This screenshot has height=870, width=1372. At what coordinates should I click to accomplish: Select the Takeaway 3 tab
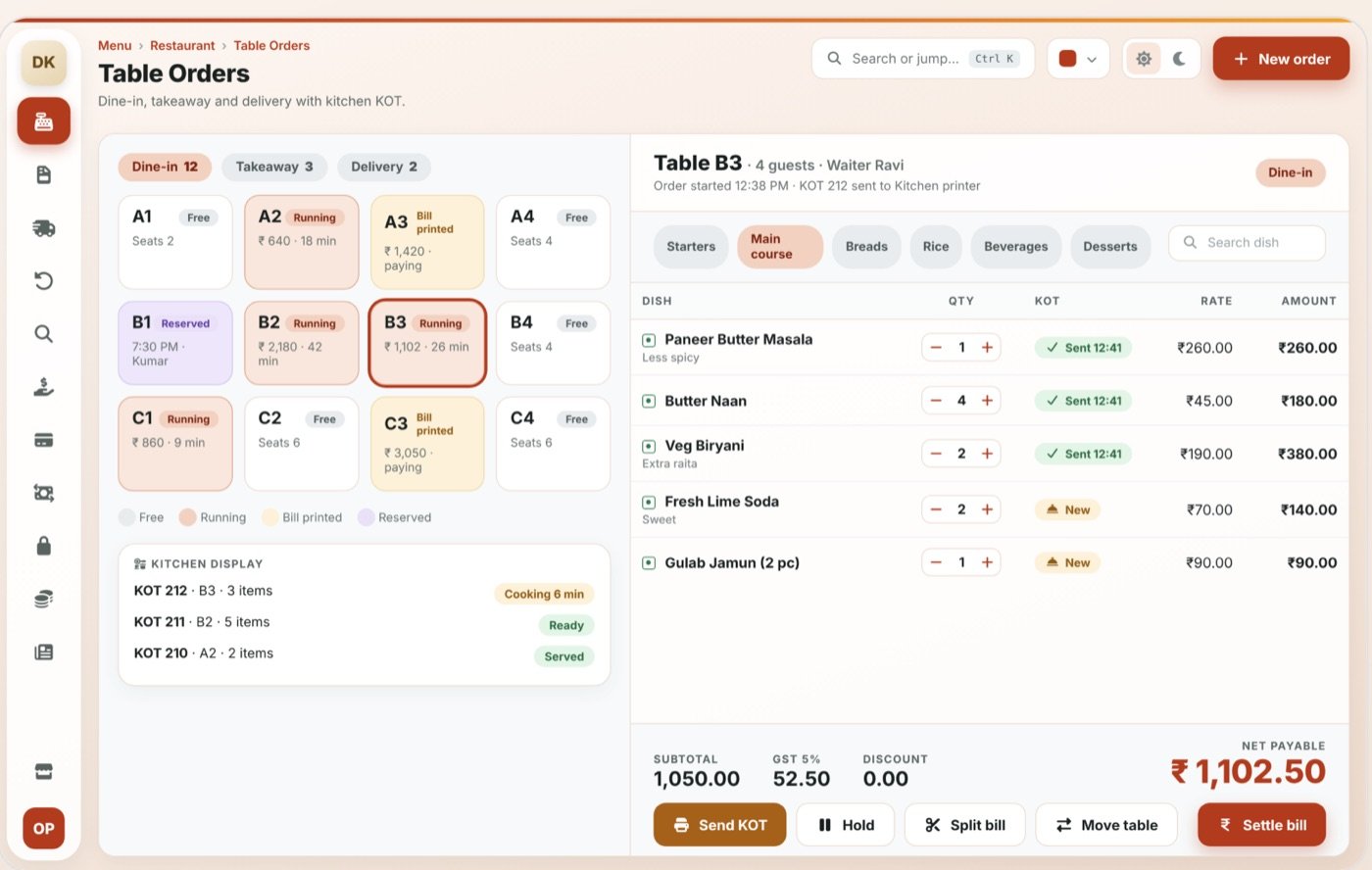[274, 167]
